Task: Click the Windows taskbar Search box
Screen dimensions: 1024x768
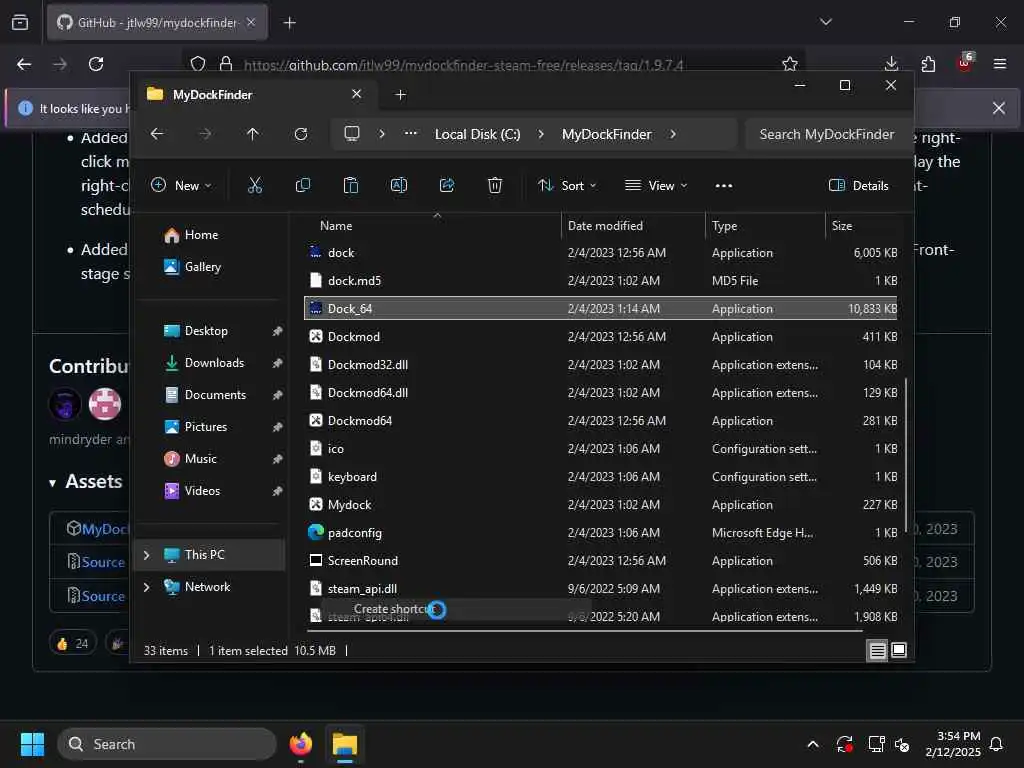Action: point(167,744)
